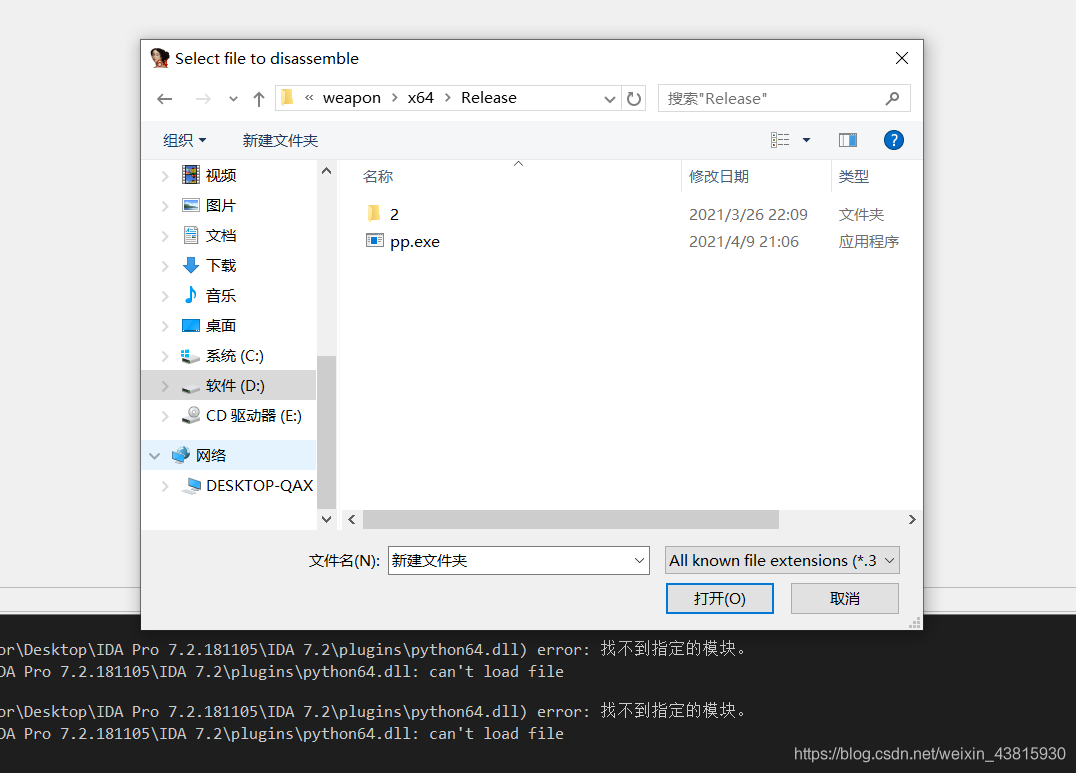Select 图片 in the navigation tree
The height and width of the screenshot is (773, 1076).
tap(220, 205)
